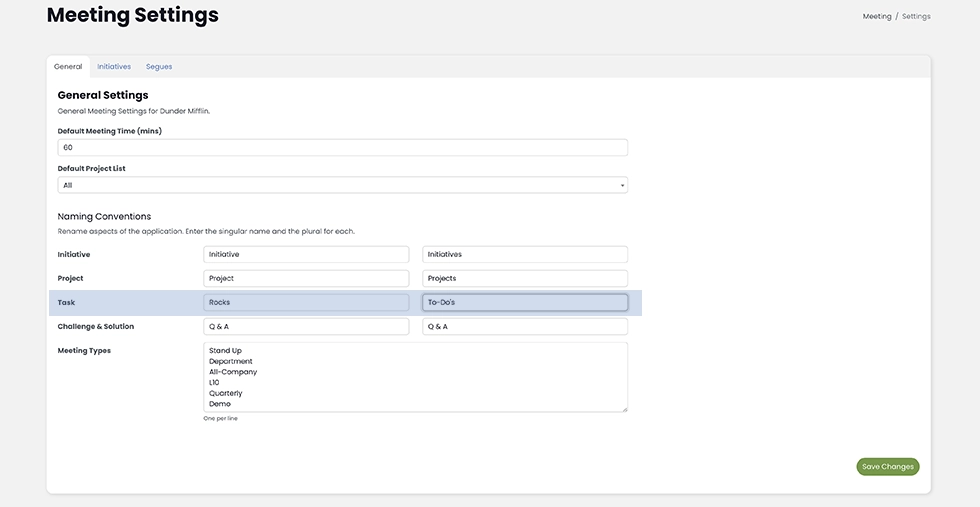Click the singular Initiative name field
This screenshot has width=980, height=507.
306,254
